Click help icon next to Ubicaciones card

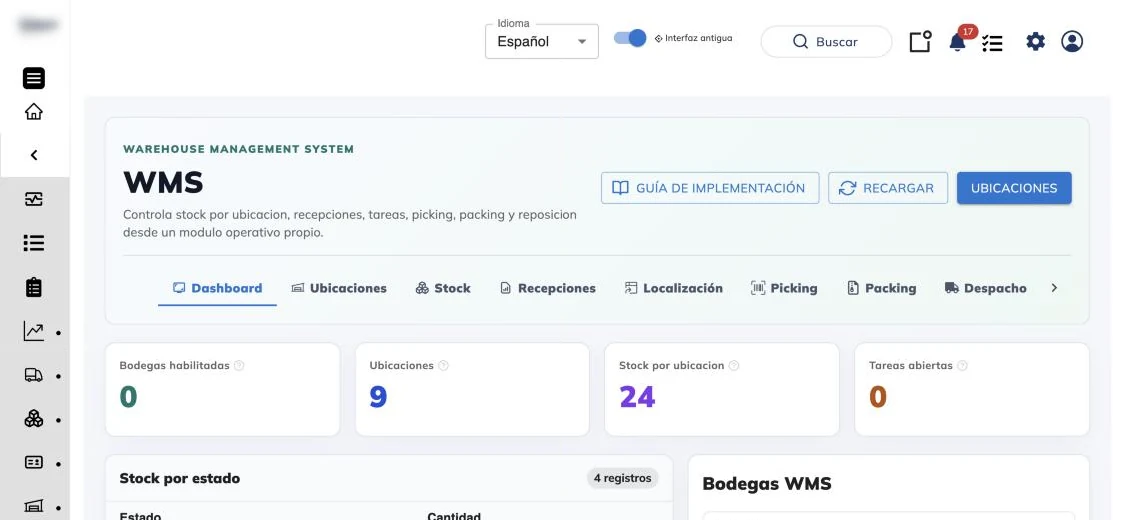pyautogui.click(x=443, y=366)
